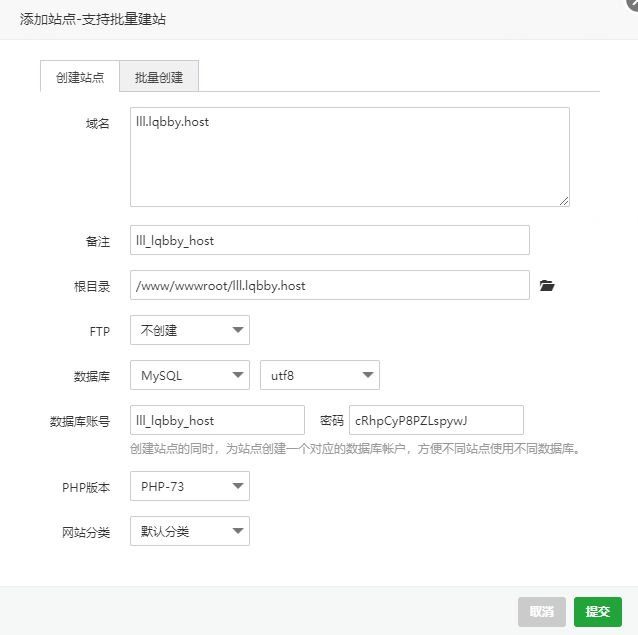Grab the domain textarea resize handle
This screenshot has width=638, height=635.
tap(564, 201)
